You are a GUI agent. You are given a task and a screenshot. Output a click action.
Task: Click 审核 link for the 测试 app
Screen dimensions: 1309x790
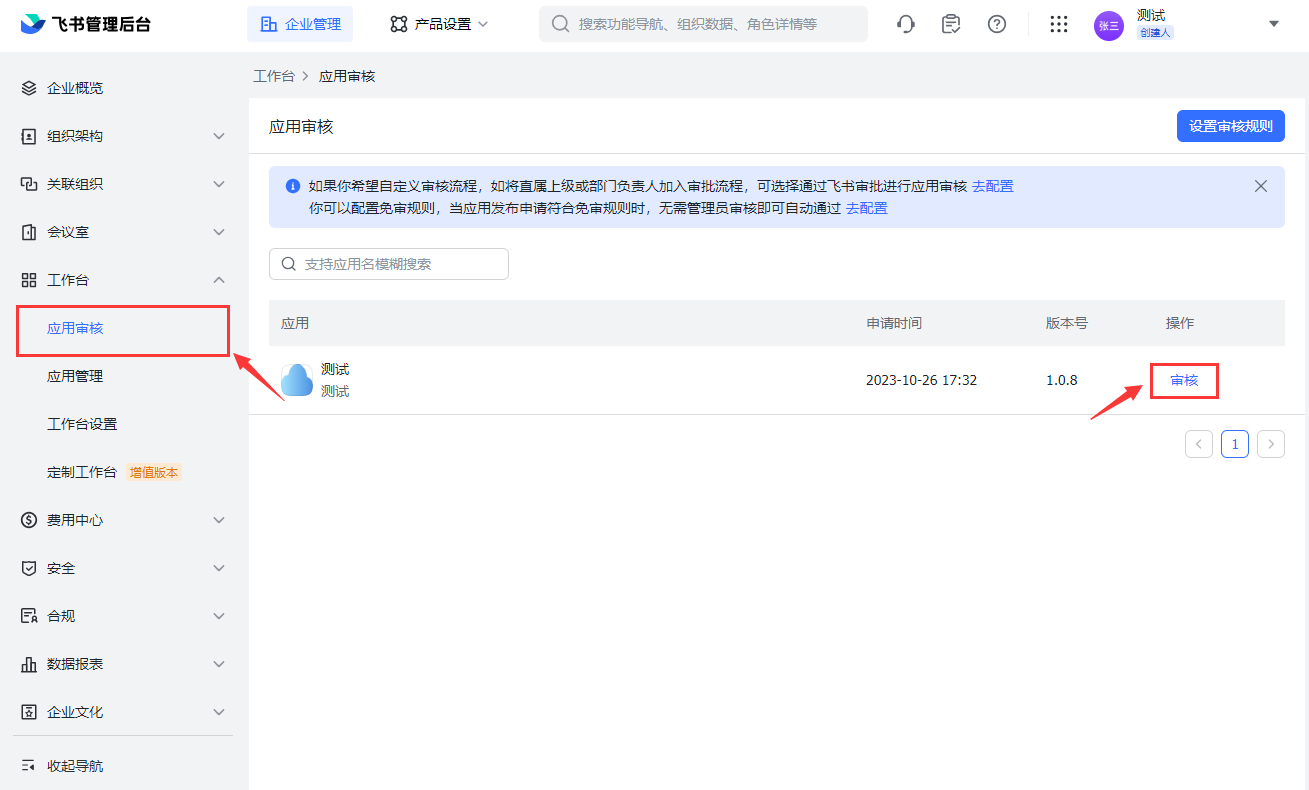click(x=1184, y=380)
